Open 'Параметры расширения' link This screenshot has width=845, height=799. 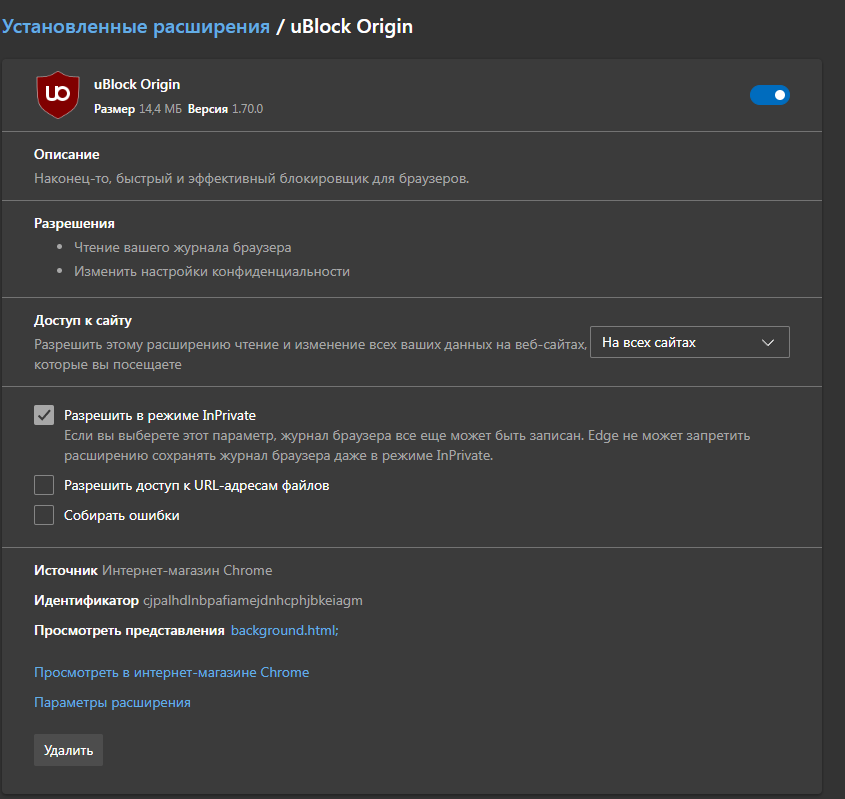click(x=112, y=703)
